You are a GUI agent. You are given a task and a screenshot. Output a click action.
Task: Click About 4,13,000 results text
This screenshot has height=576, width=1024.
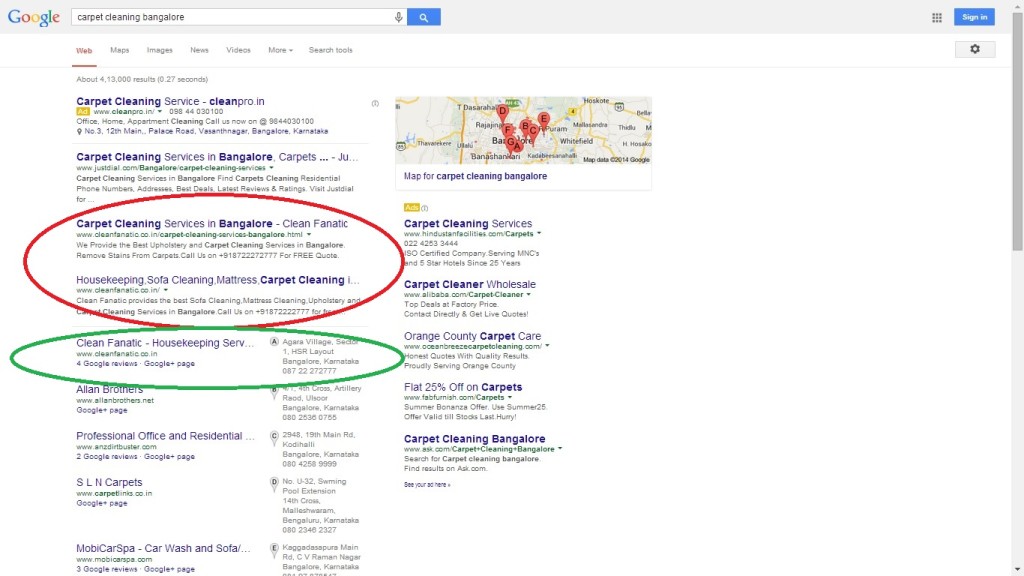pyautogui.click(x=142, y=80)
